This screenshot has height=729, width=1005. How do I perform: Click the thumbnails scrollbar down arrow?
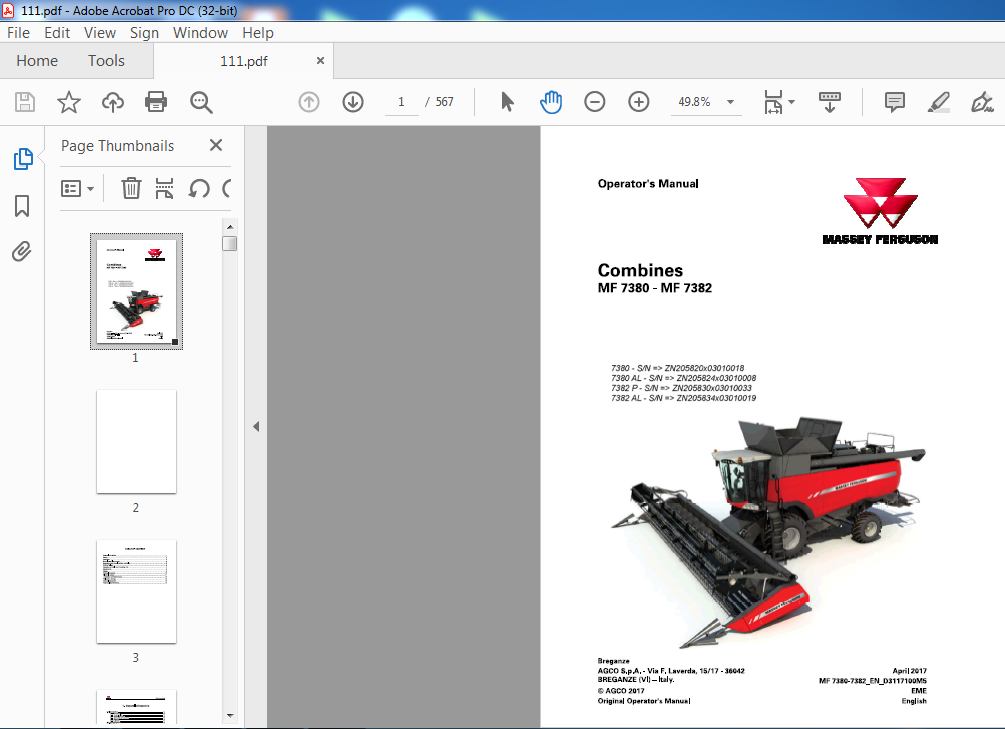point(230,716)
